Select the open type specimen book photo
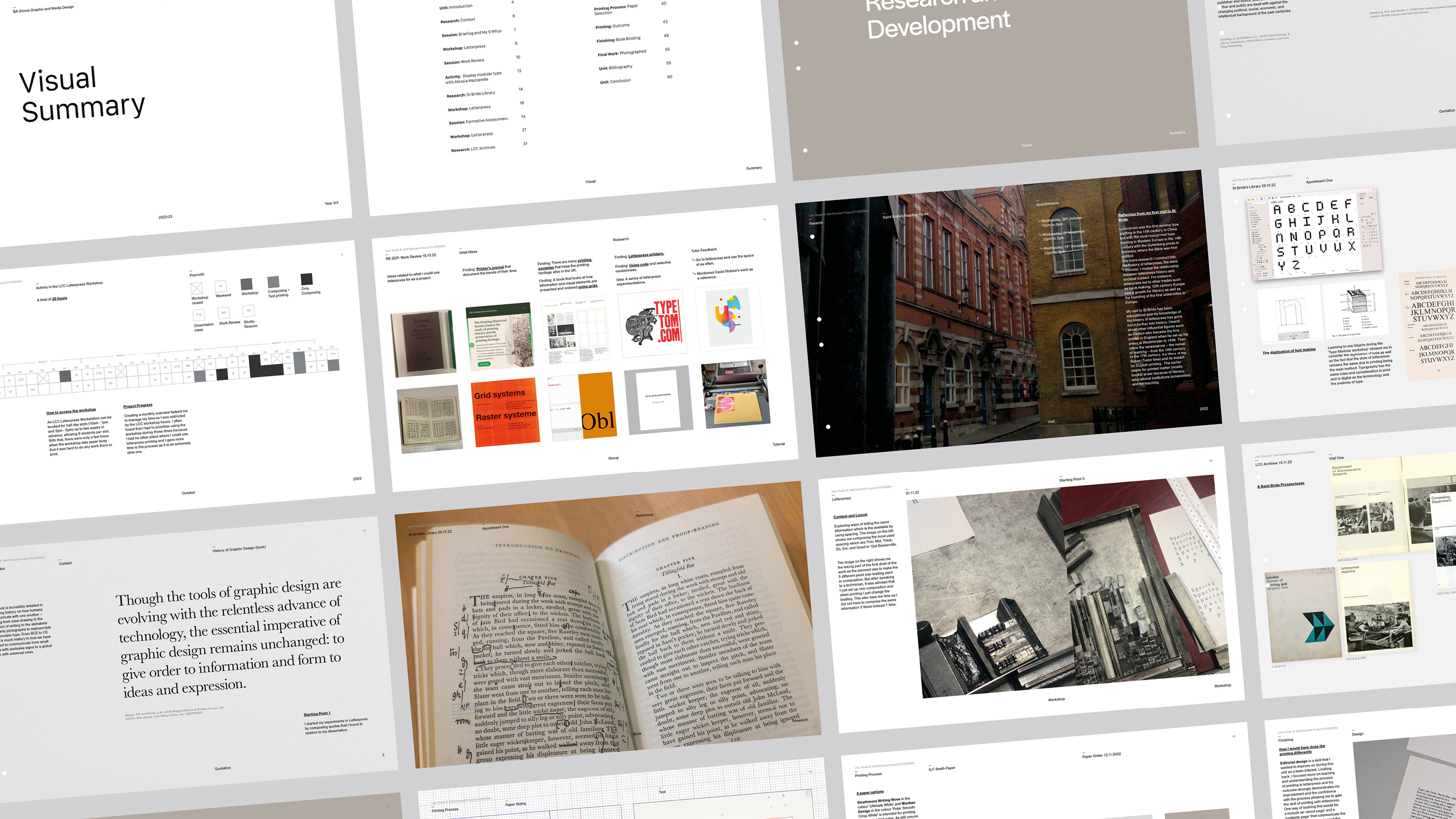 pyautogui.click(x=429, y=419)
